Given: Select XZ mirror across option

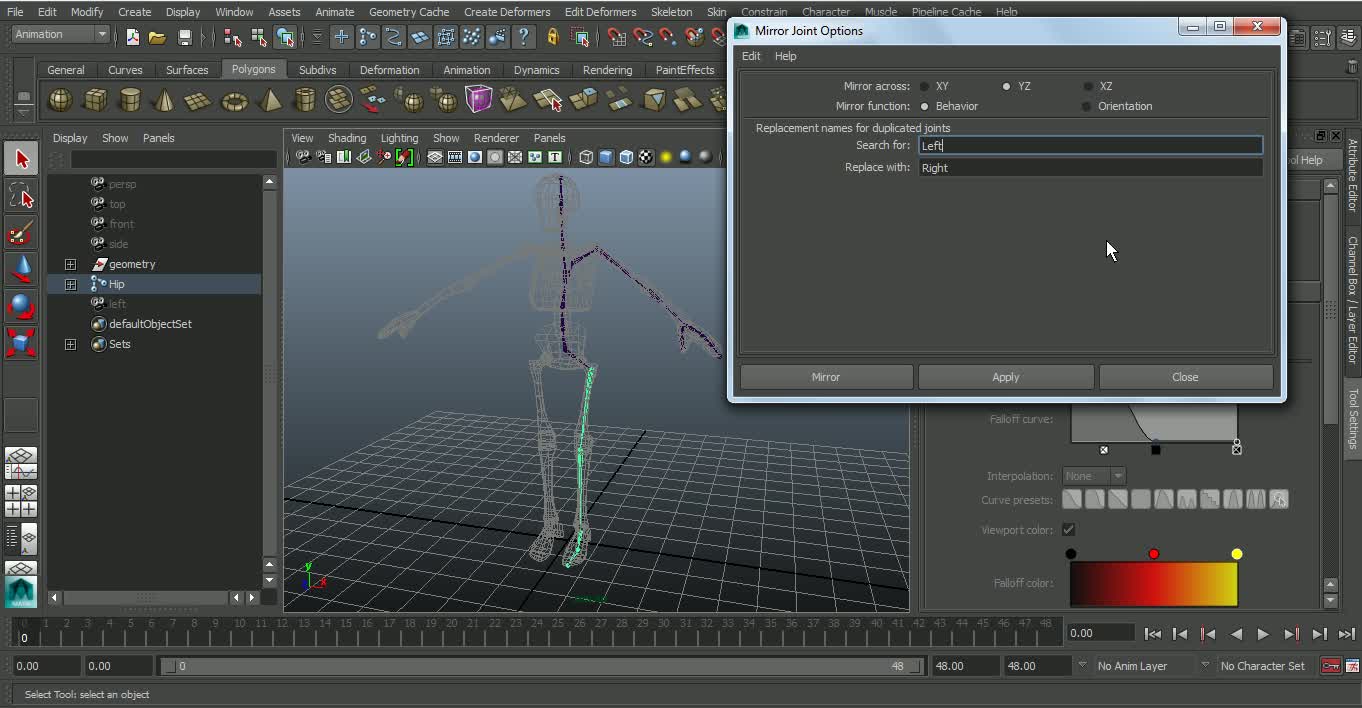Looking at the screenshot, I should 1088,86.
